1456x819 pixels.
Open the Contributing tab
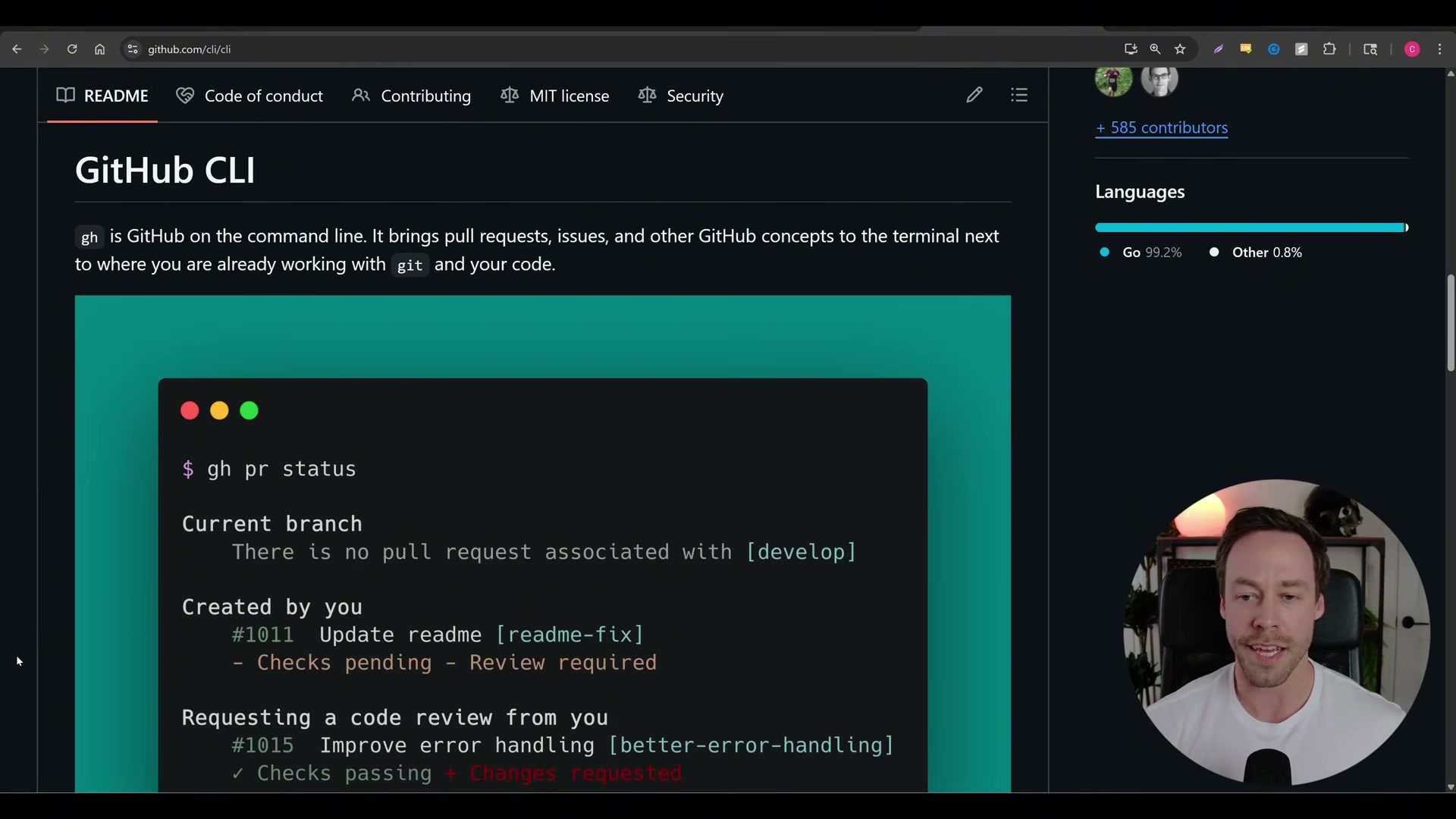tap(412, 96)
